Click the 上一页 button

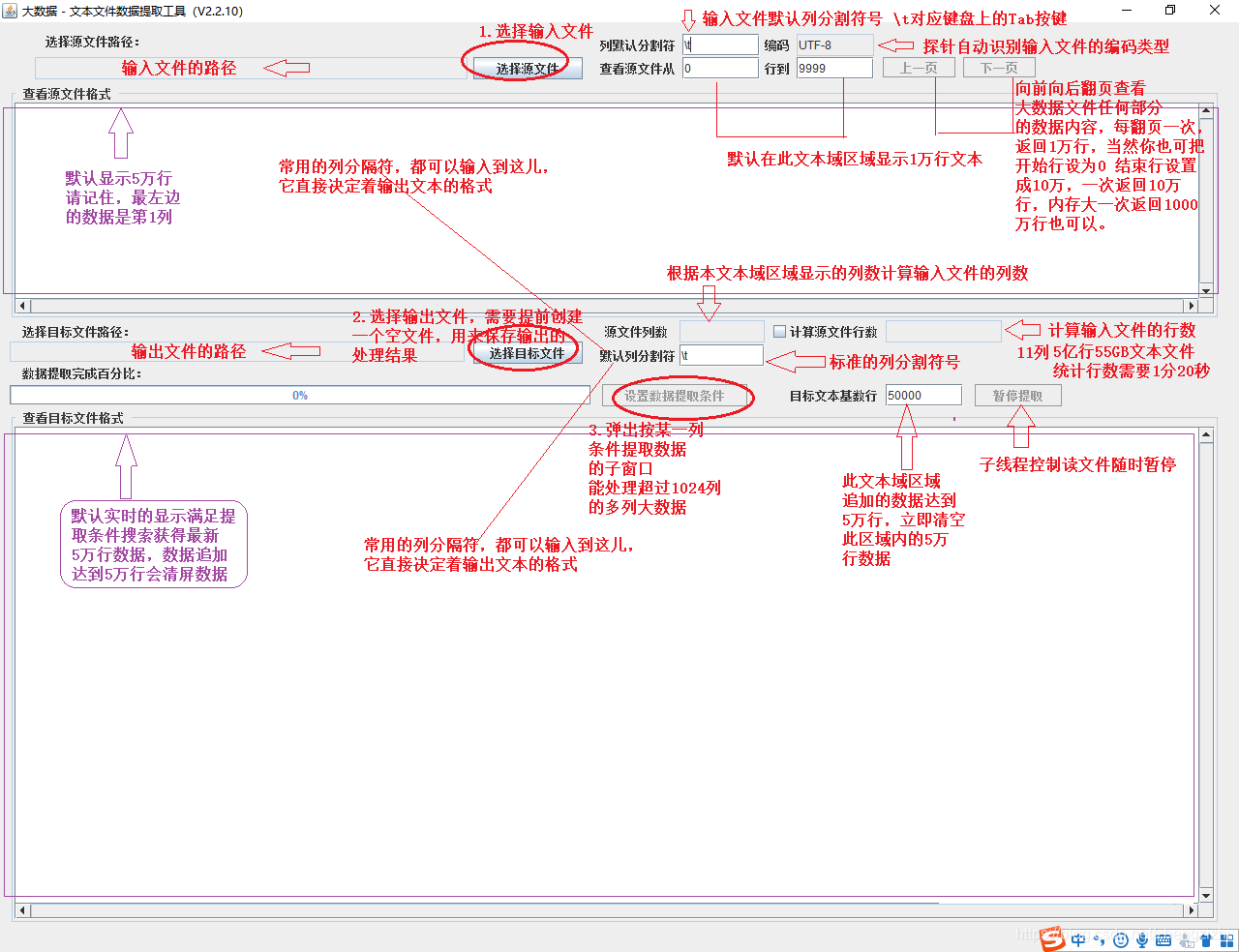pos(919,68)
